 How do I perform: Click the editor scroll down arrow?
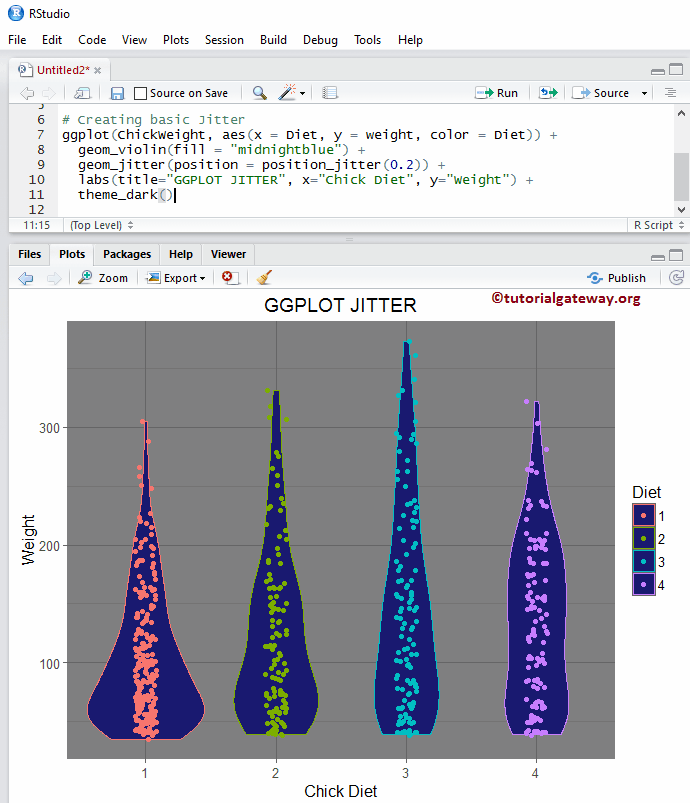click(x=681, y=209)
